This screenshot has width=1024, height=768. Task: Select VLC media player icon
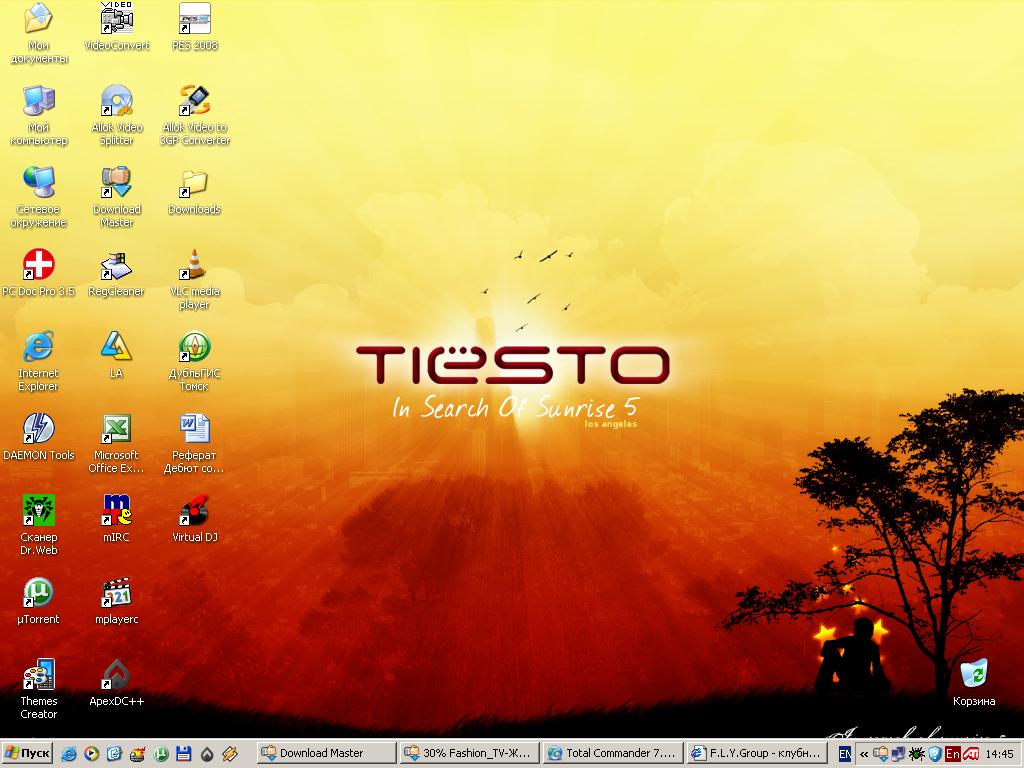coord(195,280)
